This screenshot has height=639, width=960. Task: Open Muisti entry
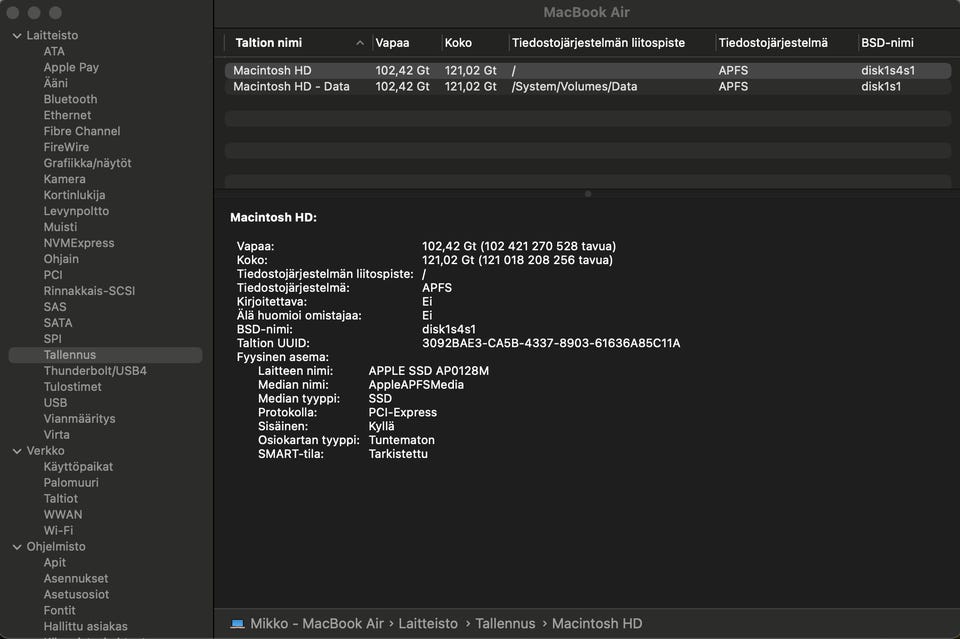[x=60, y=227]
